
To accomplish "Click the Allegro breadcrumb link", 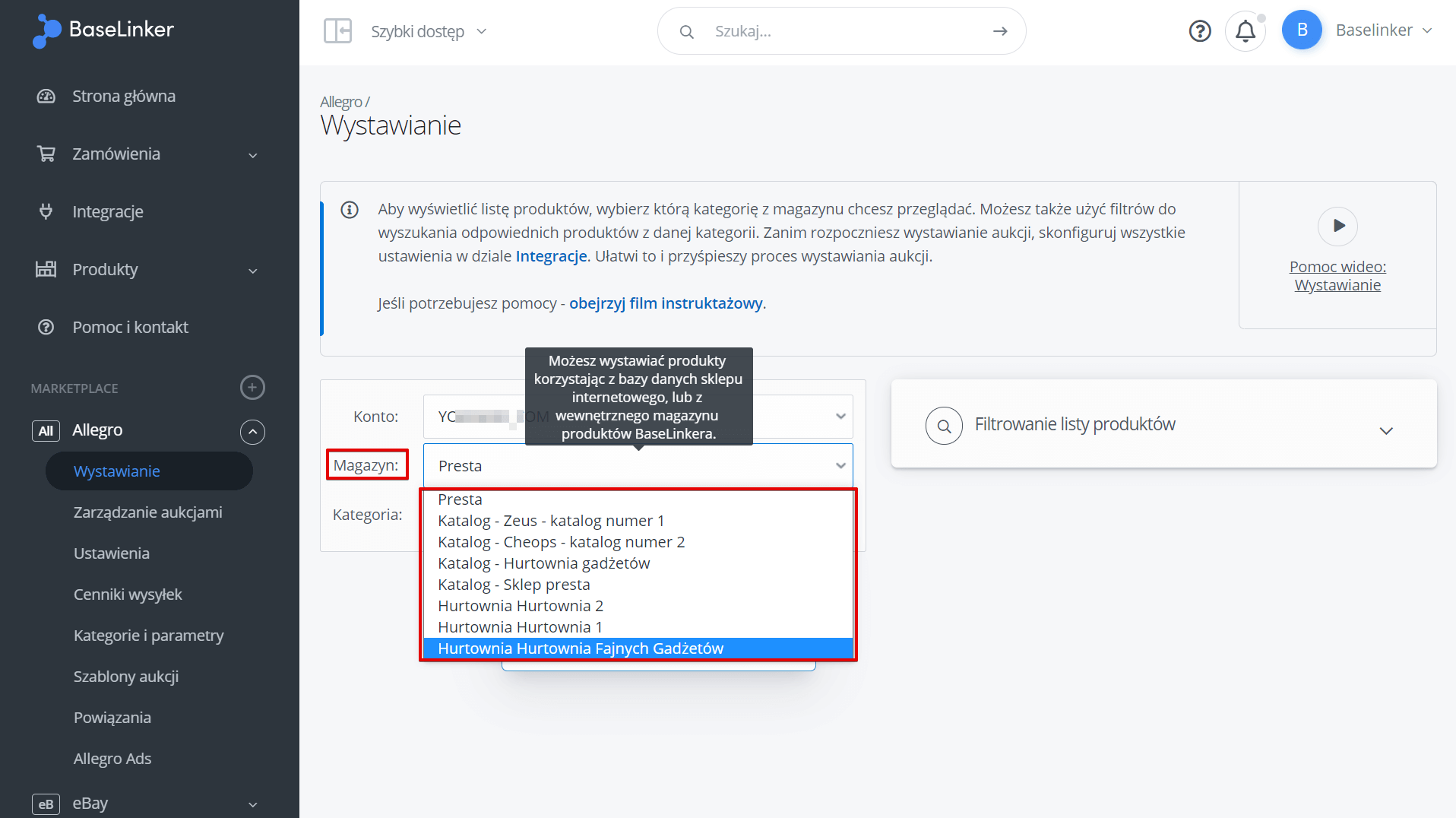I will click(x=341, y=102).
